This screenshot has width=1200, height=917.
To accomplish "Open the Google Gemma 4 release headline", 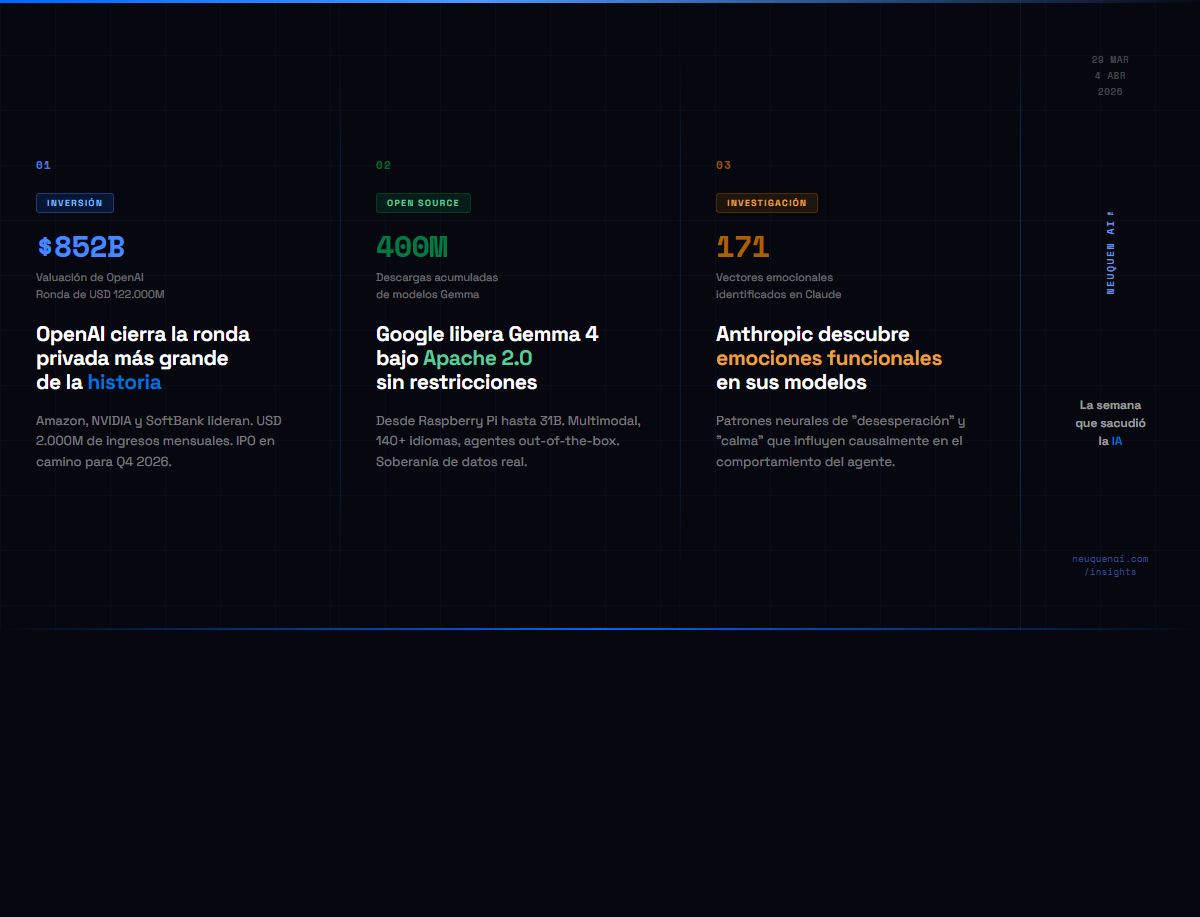I will pos(487,358).
